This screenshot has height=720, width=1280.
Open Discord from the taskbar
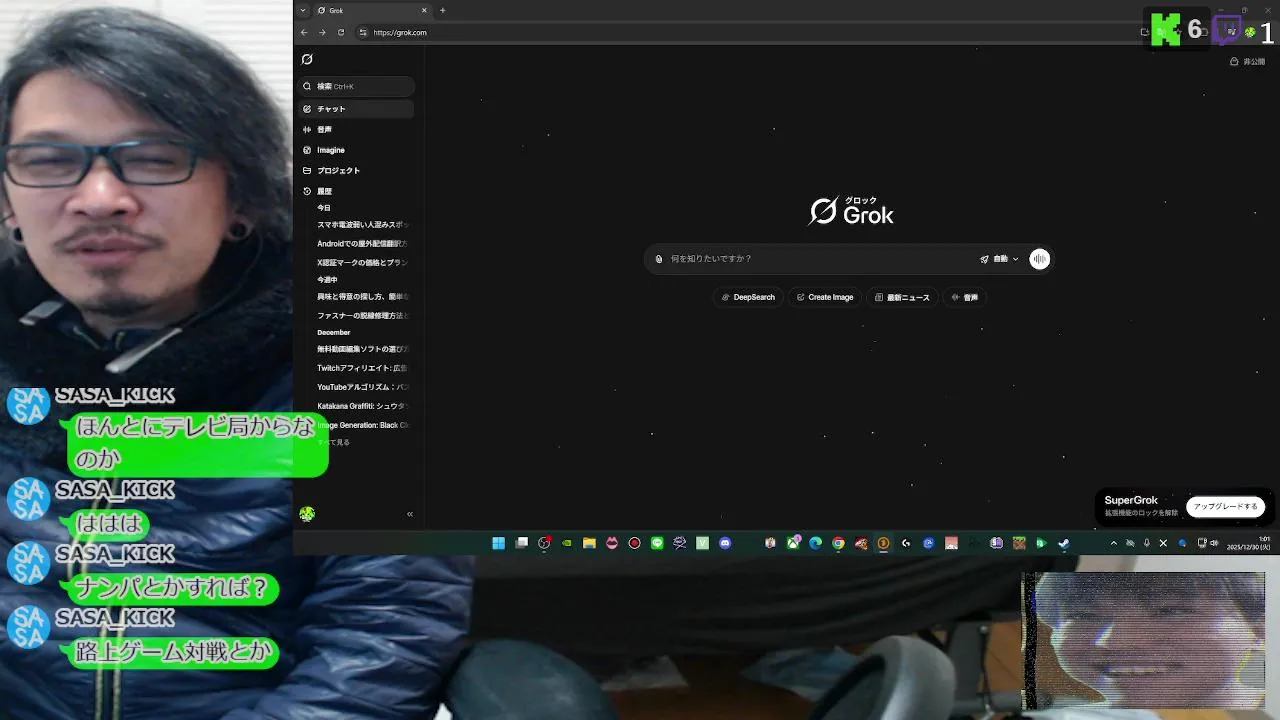[725, 543]
